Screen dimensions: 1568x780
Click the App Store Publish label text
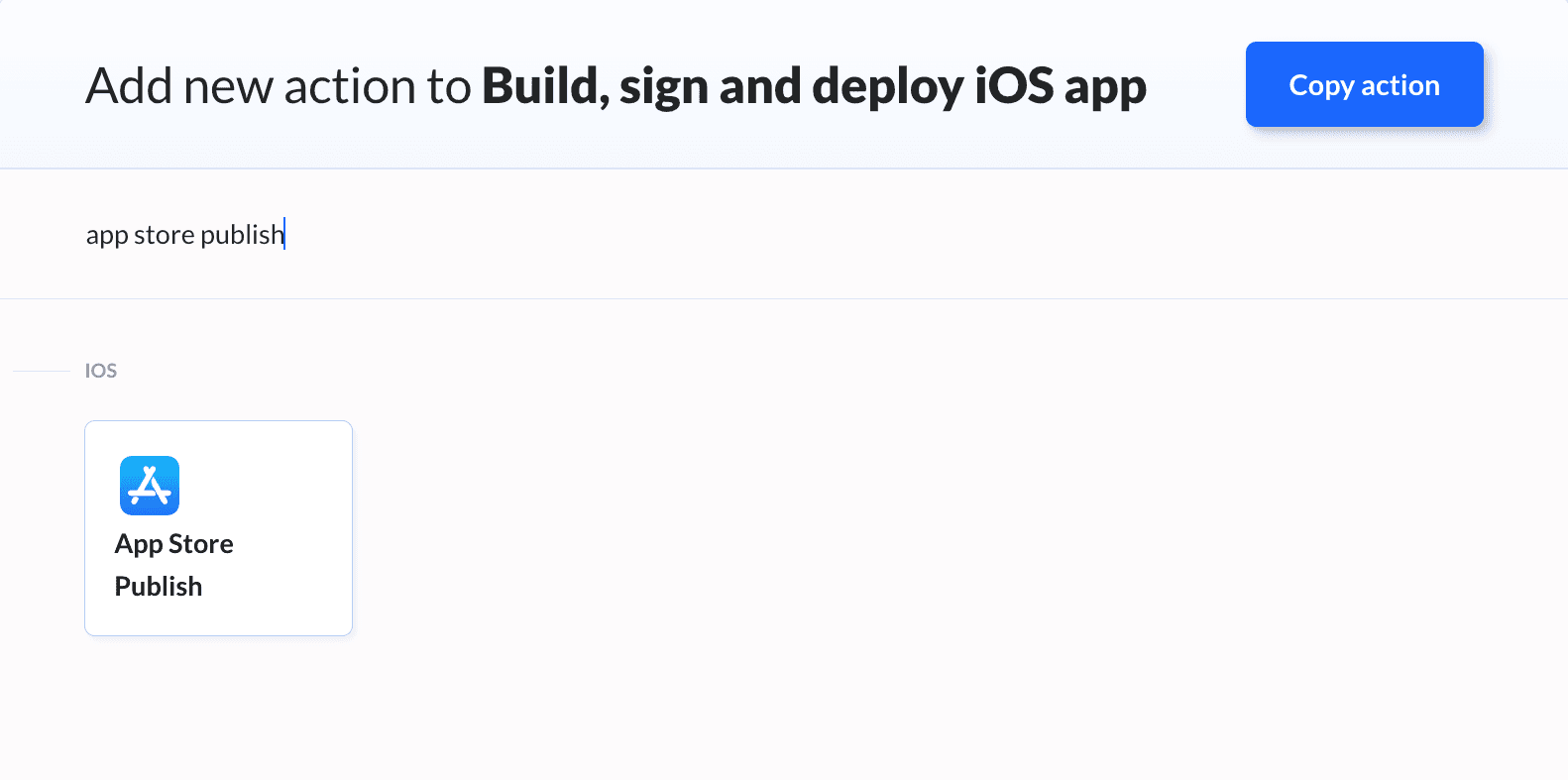tap(174, 564)
